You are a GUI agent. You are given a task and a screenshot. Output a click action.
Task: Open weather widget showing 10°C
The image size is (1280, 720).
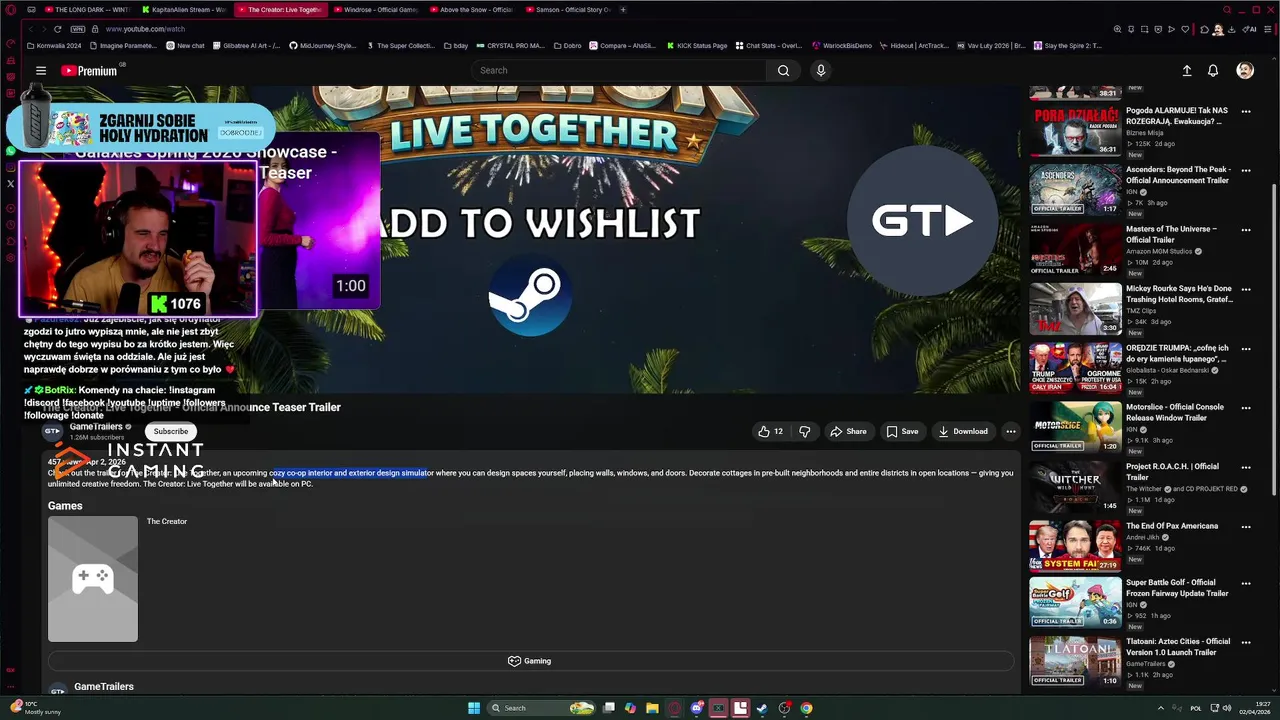pos(35,708)
